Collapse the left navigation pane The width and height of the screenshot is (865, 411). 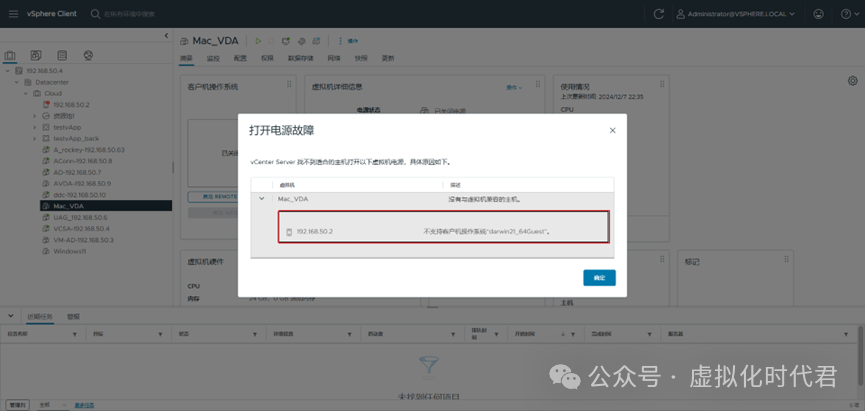pyautogui.click(x=167, y=36)
